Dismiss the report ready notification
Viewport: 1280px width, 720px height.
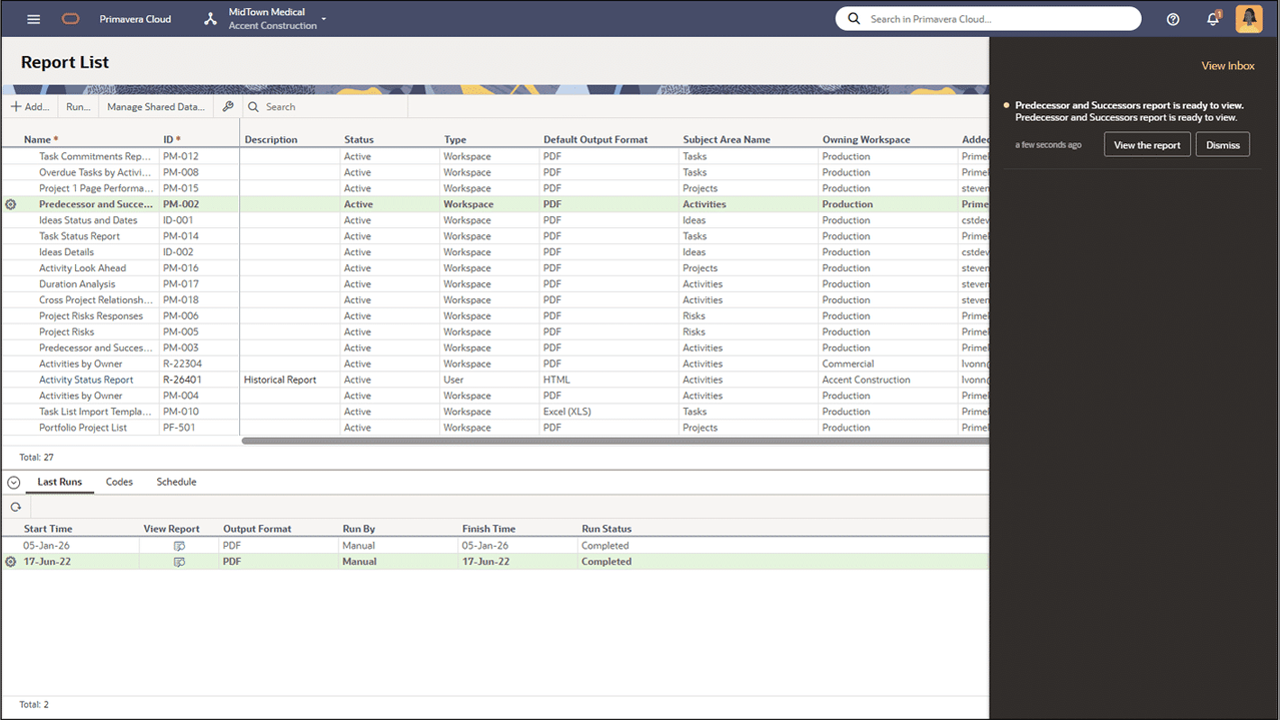tap(1222, 144)
